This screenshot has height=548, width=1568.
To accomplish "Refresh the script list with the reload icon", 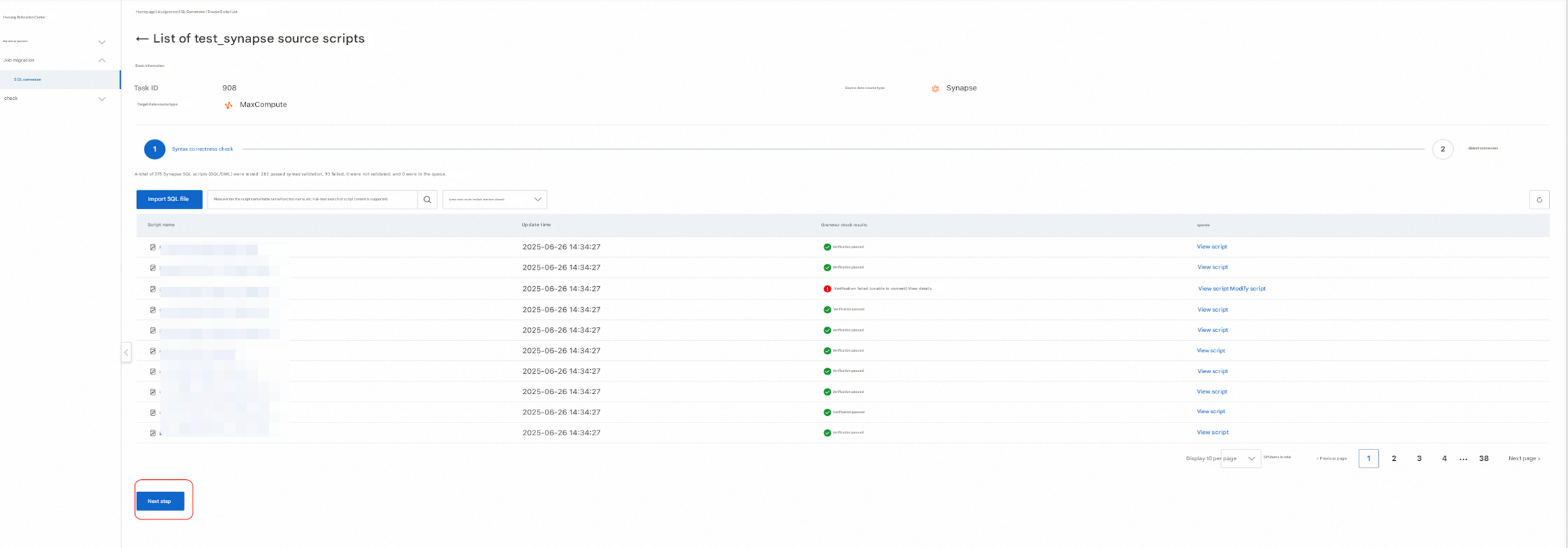I will coord(1539,200).
